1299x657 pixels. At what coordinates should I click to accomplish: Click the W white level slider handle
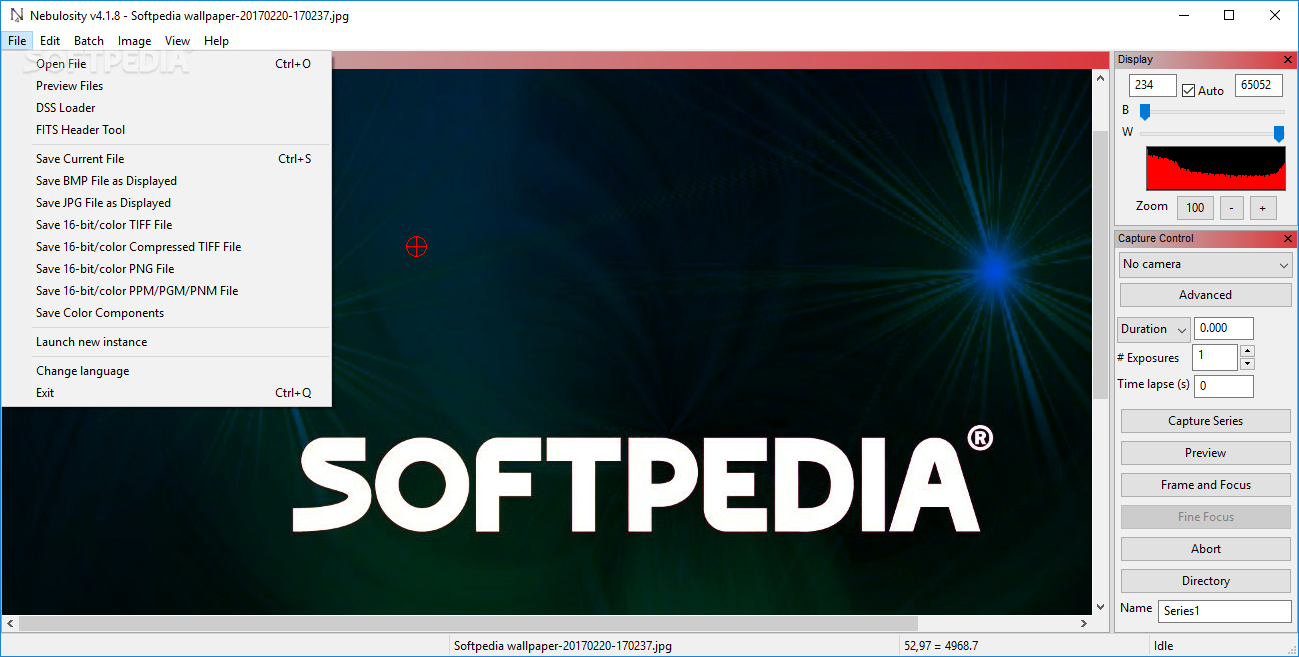point(1278,133)
